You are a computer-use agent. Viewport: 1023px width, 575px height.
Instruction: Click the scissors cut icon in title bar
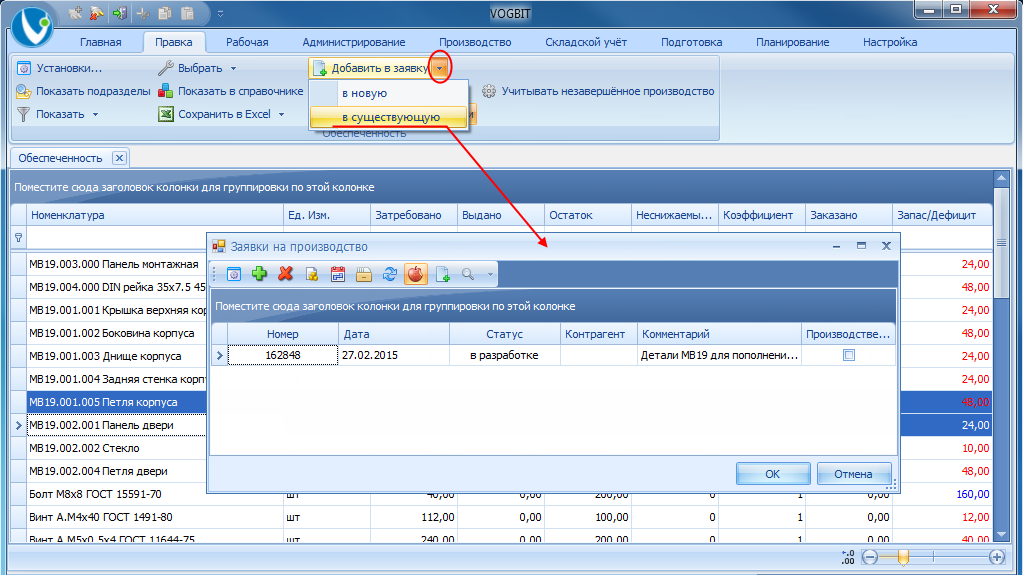tap(143, 13)
